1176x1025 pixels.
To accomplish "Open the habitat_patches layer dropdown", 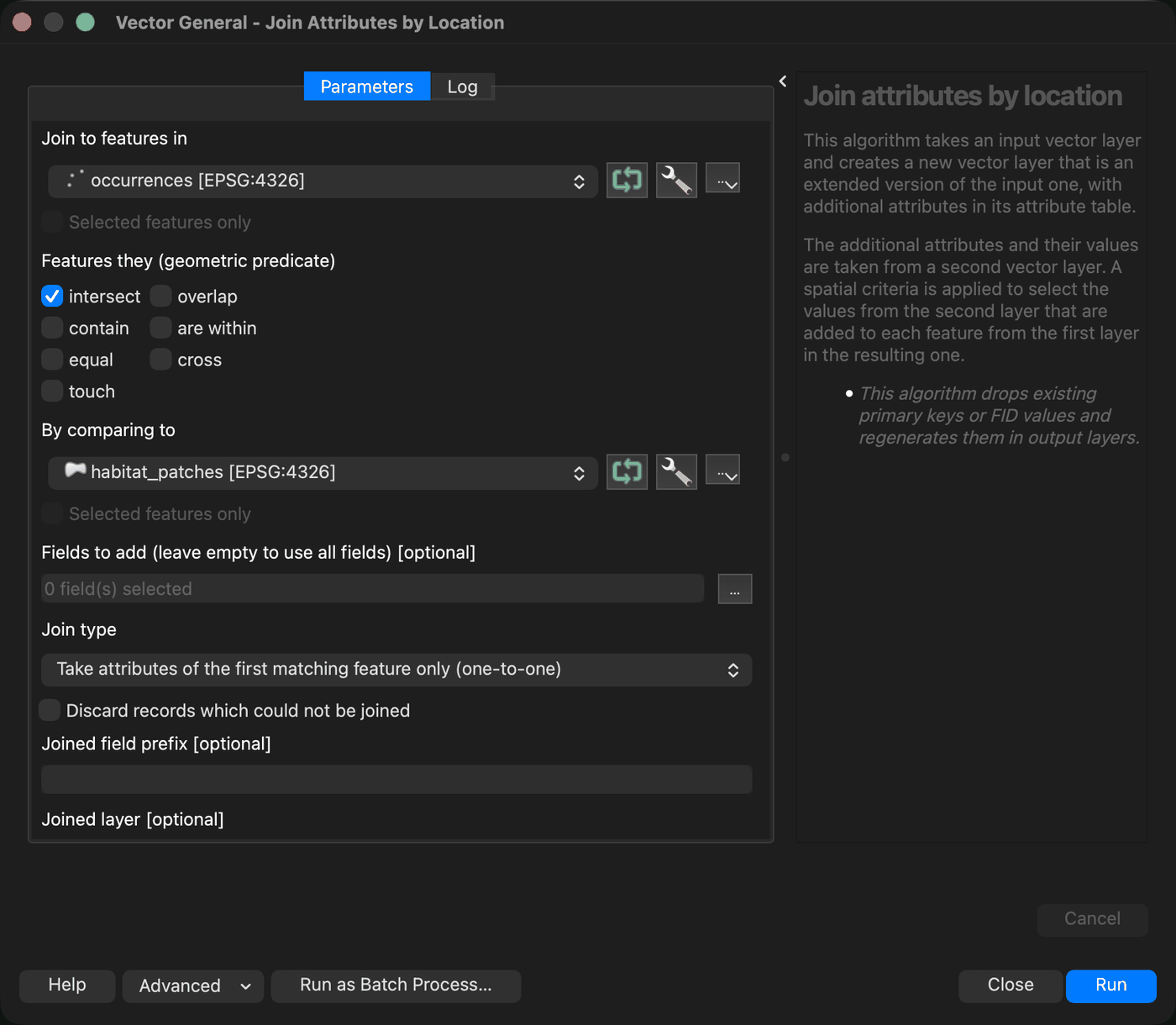I will click(323, 472).
